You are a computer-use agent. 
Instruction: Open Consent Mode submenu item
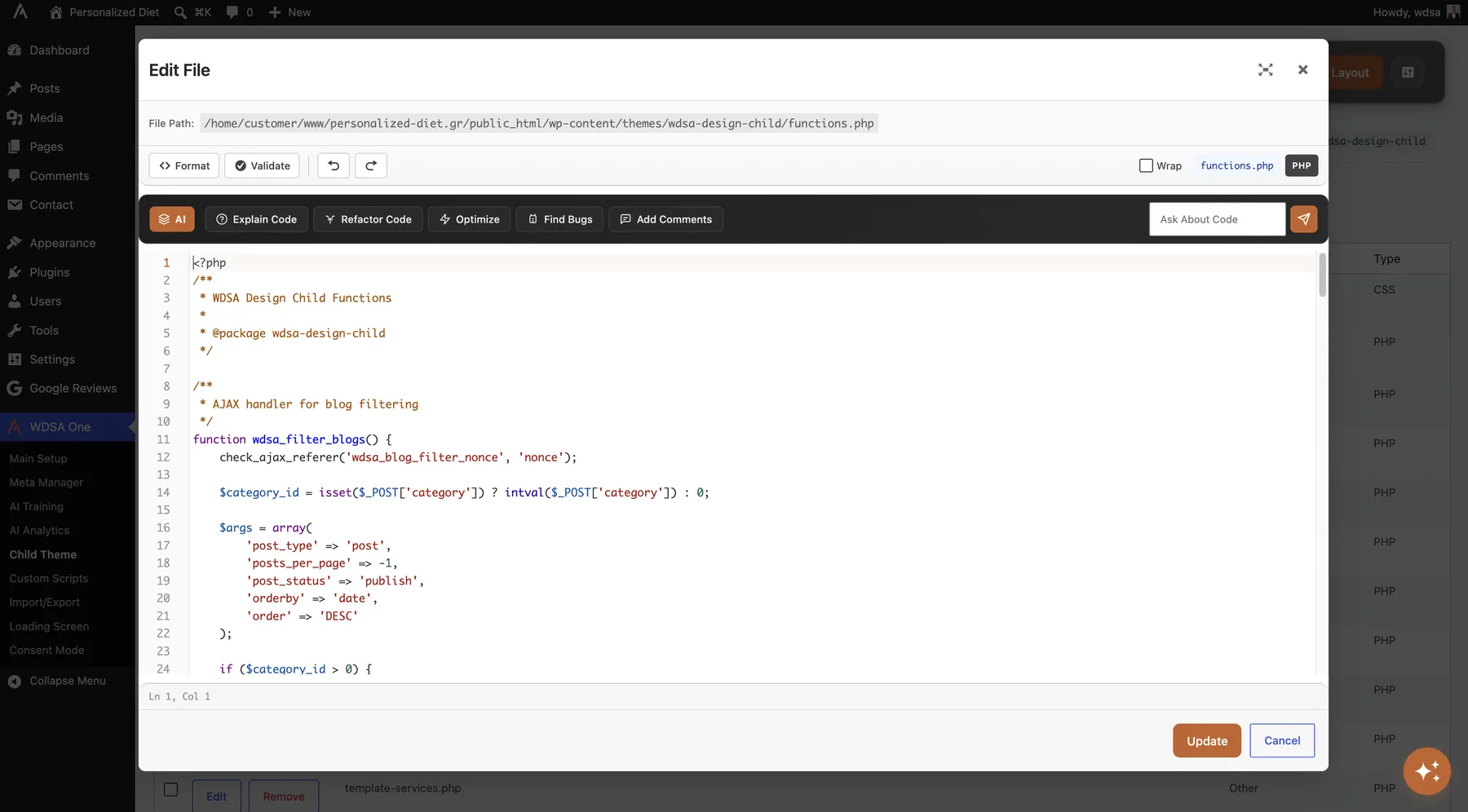click(x=47, y=651)
